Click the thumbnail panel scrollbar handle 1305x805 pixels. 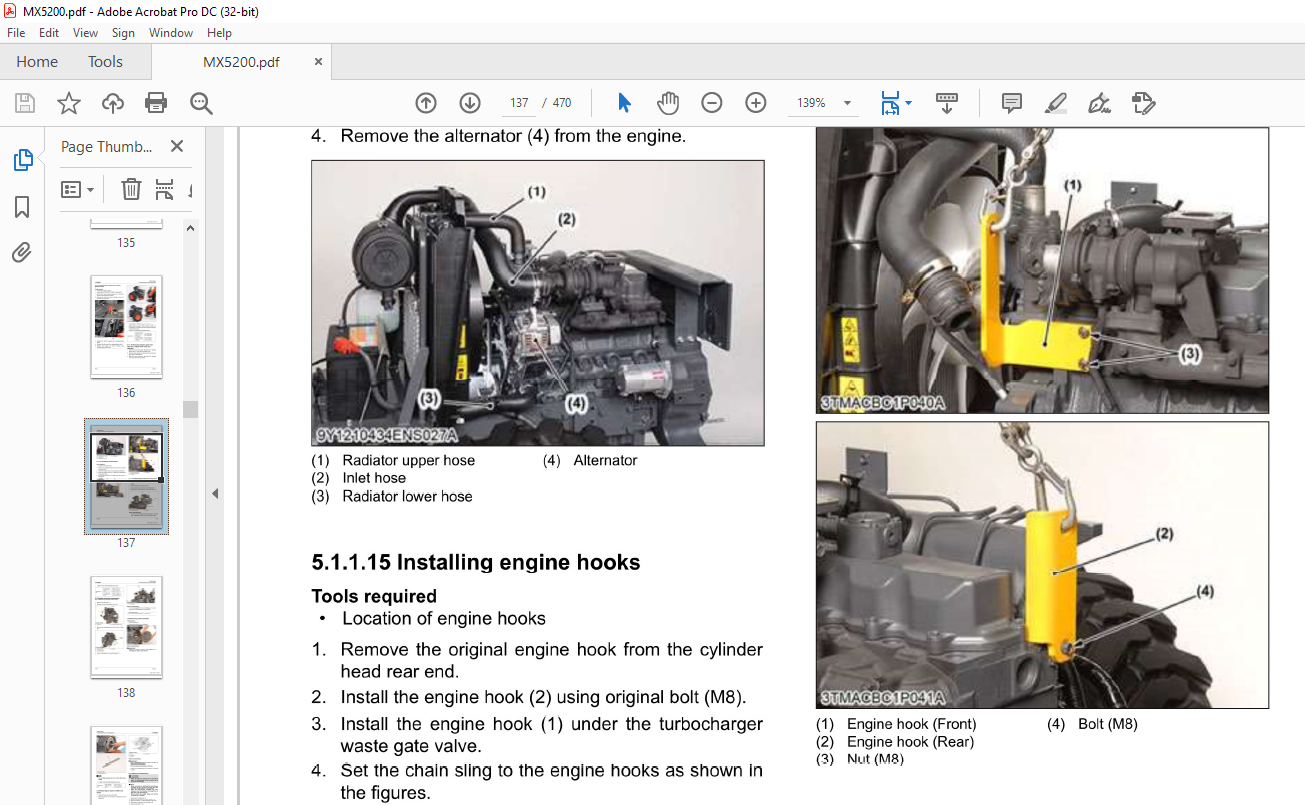pyautogui.click(x=190, y=409)
